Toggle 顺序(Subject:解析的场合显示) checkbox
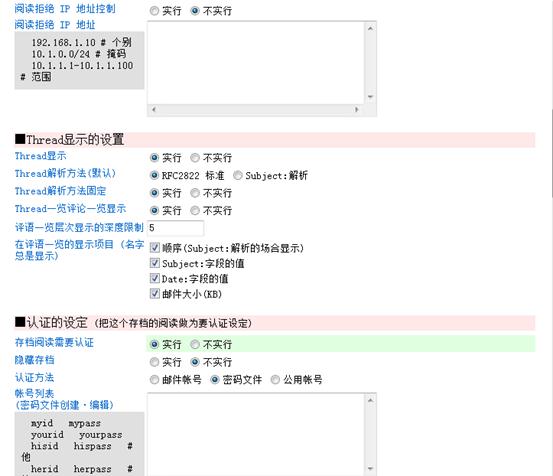The image size is (553, 476). 154,248
